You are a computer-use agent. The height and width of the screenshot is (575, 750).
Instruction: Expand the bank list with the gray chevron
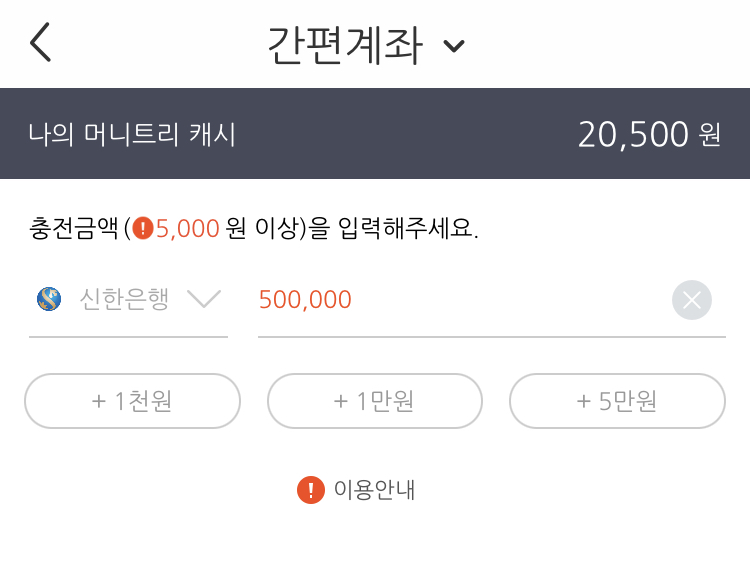click(204, 299)
